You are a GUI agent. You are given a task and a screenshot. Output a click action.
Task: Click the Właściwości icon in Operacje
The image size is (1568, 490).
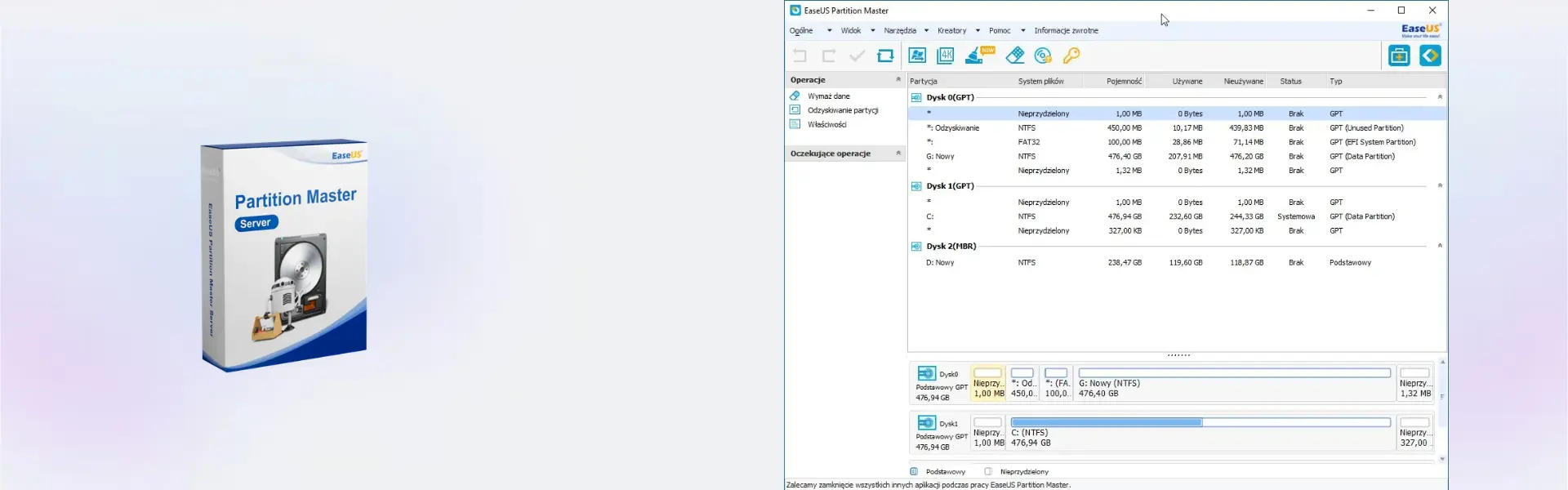click(795, 124)
